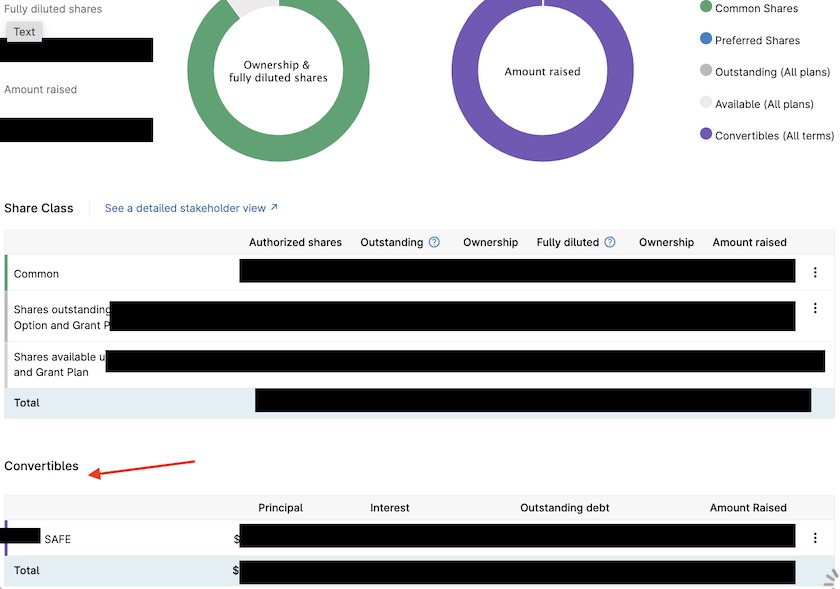Click the SAFE convertible row label
840x589 pixels.
pyautogui.click(x=57, y=539)
